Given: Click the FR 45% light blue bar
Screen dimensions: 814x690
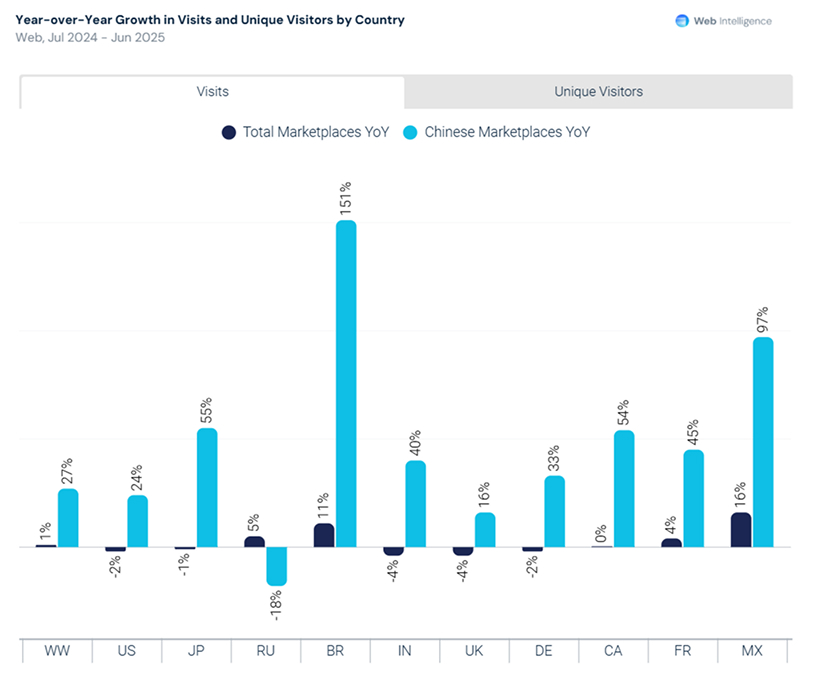Looking at the screenshot, I should click(x=694, y=498).
